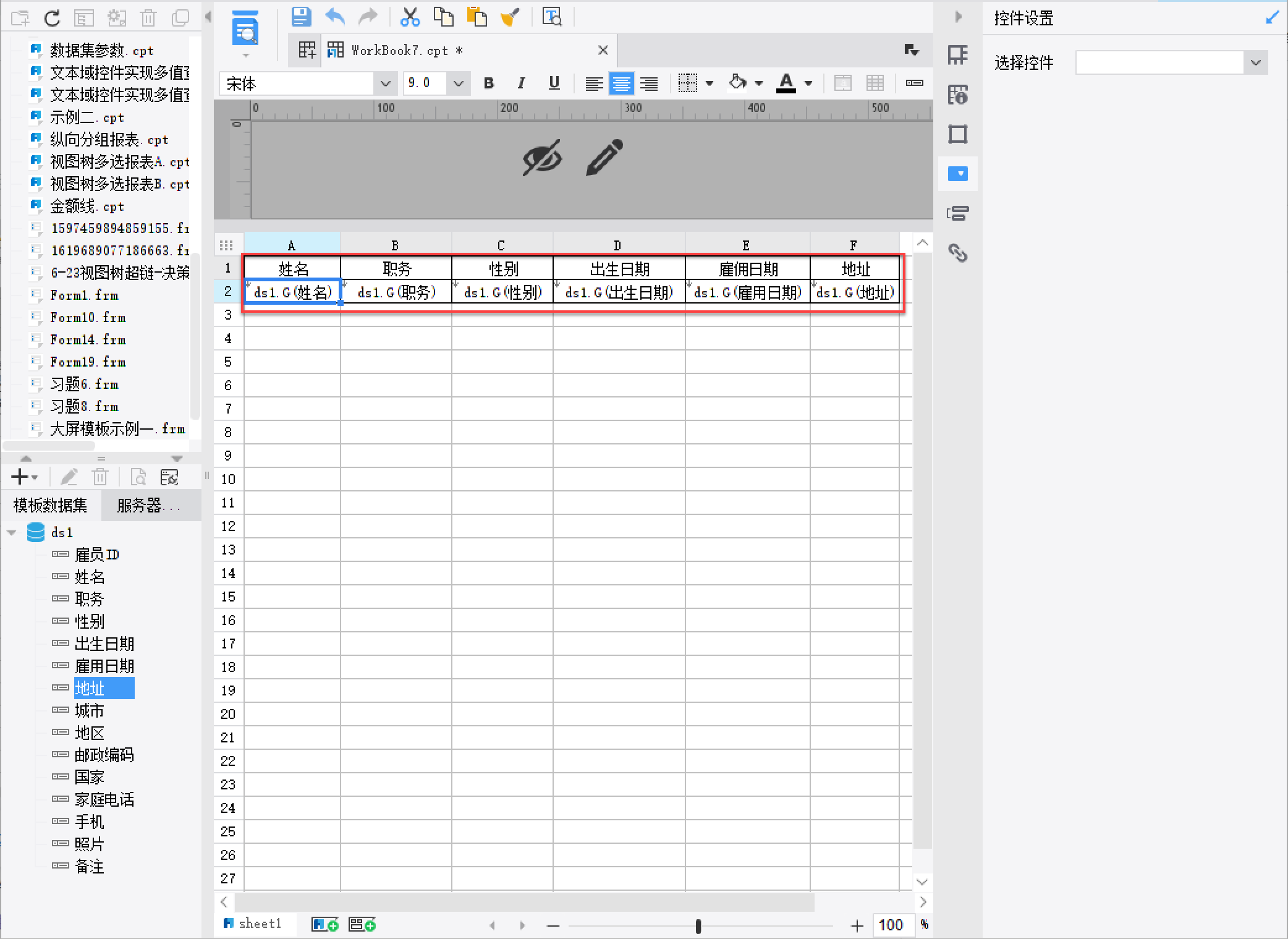Click the zoom slider handle
Screen dimensions: 1288x939
[x=698, y=925]
